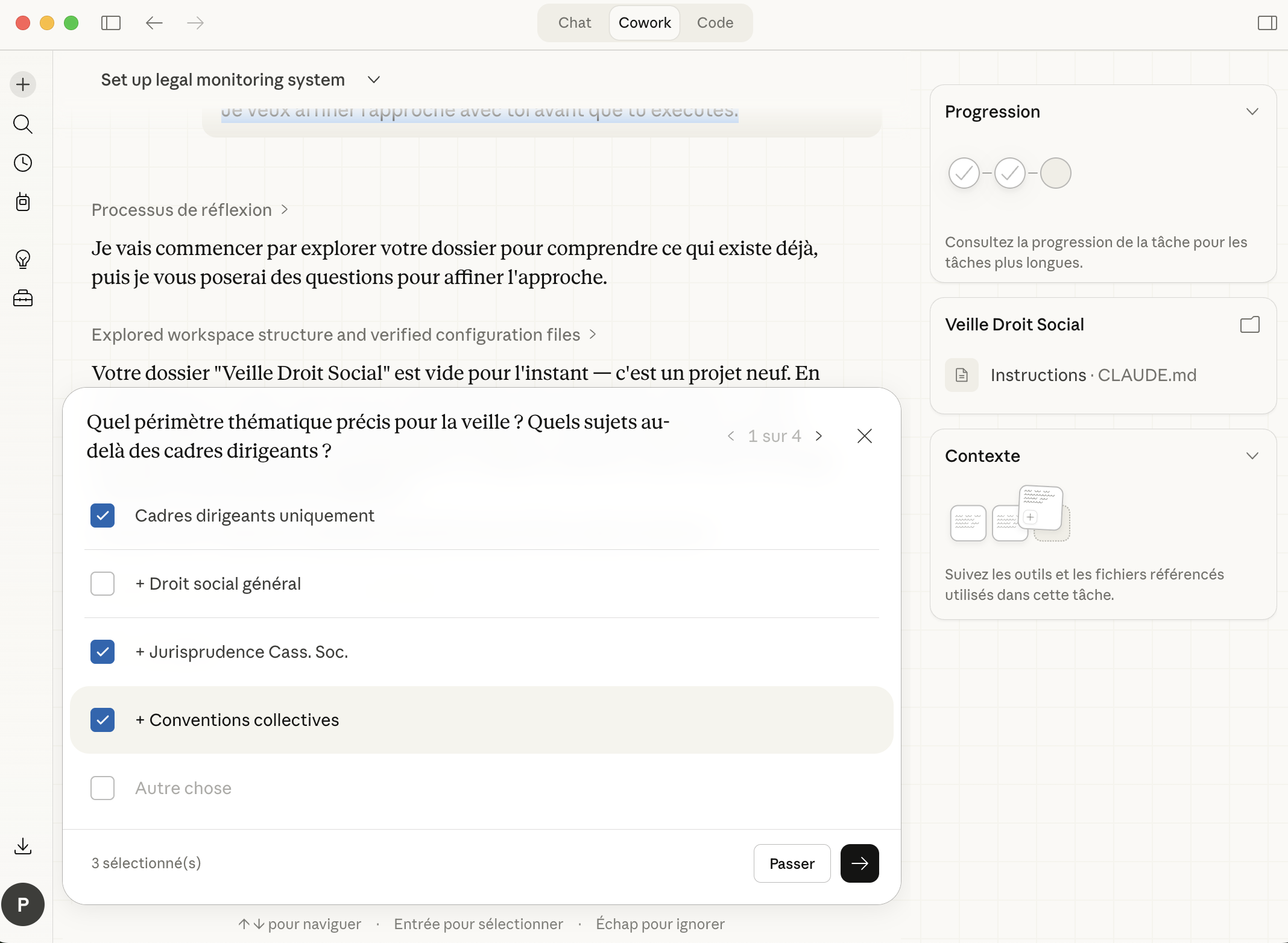Open the briefcase tools icon
Screen dimensions: 1288x943
(x=22, y=298)
